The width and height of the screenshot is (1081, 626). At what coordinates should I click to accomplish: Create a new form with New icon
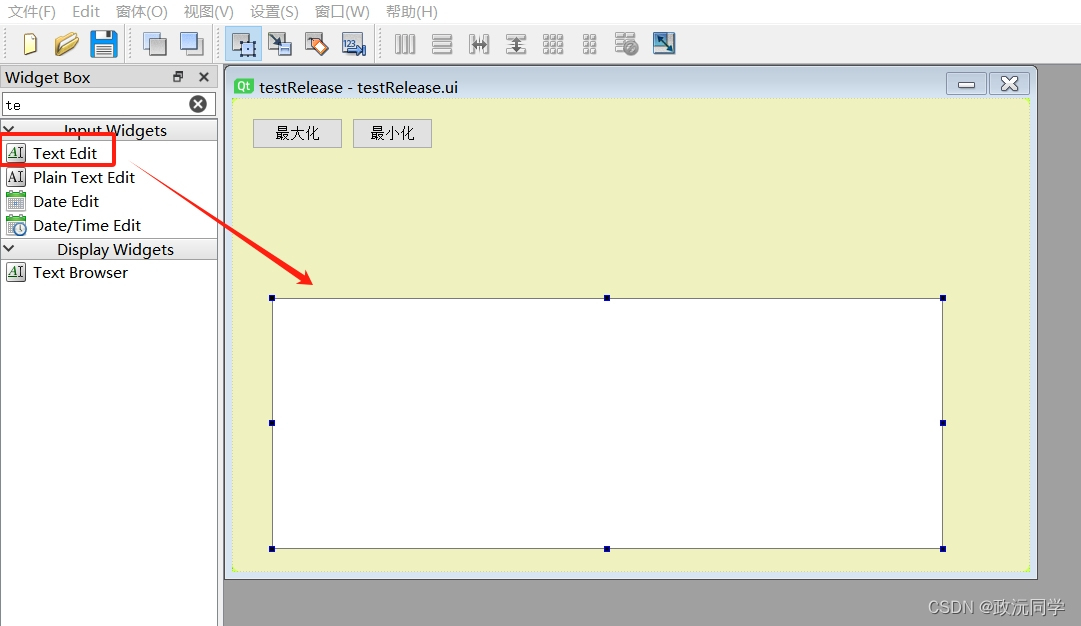pyautogui.click(x=30, y=44)
